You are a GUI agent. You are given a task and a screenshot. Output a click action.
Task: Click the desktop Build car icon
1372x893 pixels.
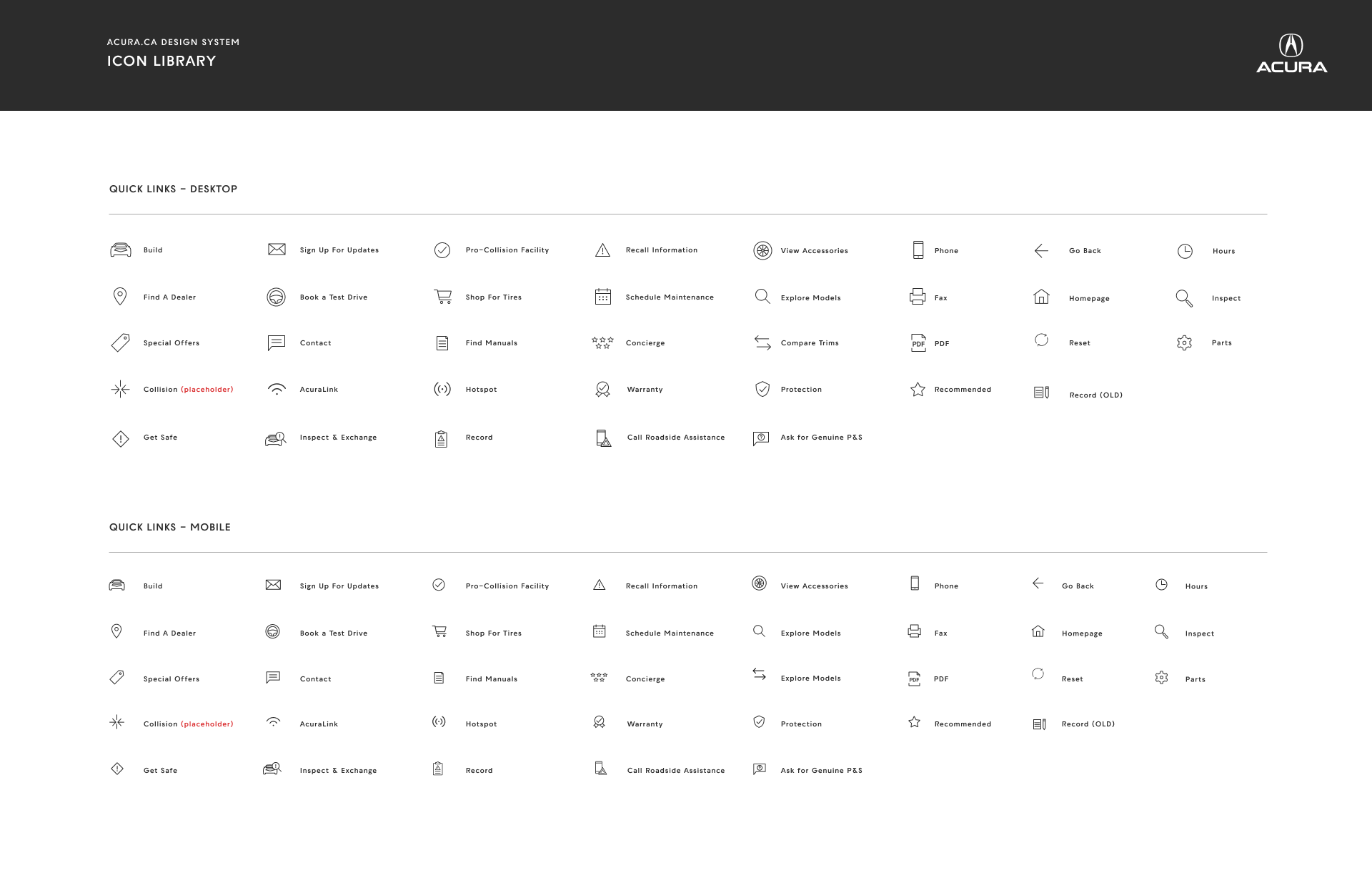click(121, 250)
